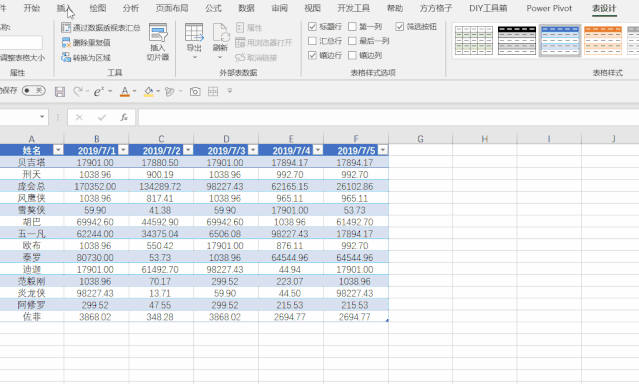
Task: Open the 2019/7/2 column filter dropdown
Action: pos(188,150)
